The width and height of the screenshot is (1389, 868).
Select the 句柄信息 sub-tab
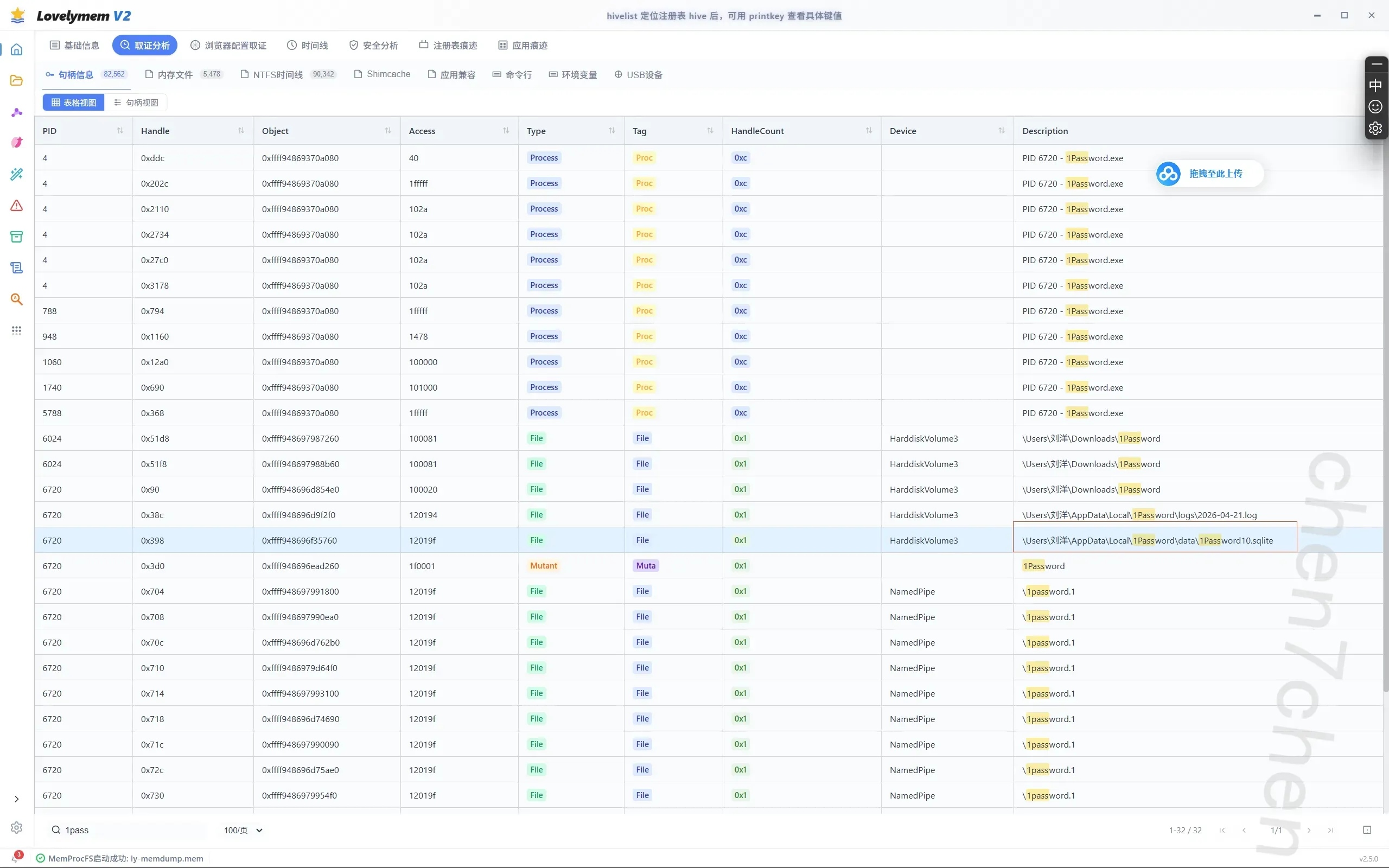pos(86,75)
